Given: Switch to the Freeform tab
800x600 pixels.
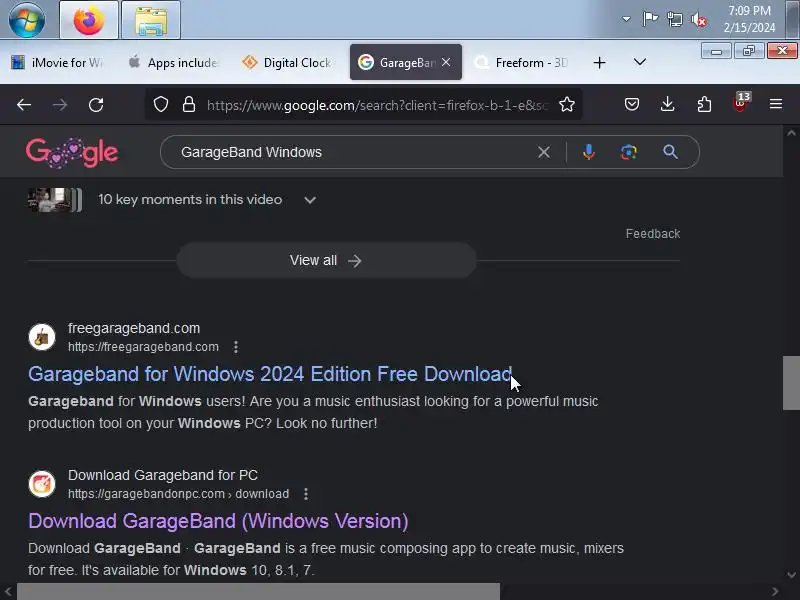Looking at the screenshot, I should 521,62.
